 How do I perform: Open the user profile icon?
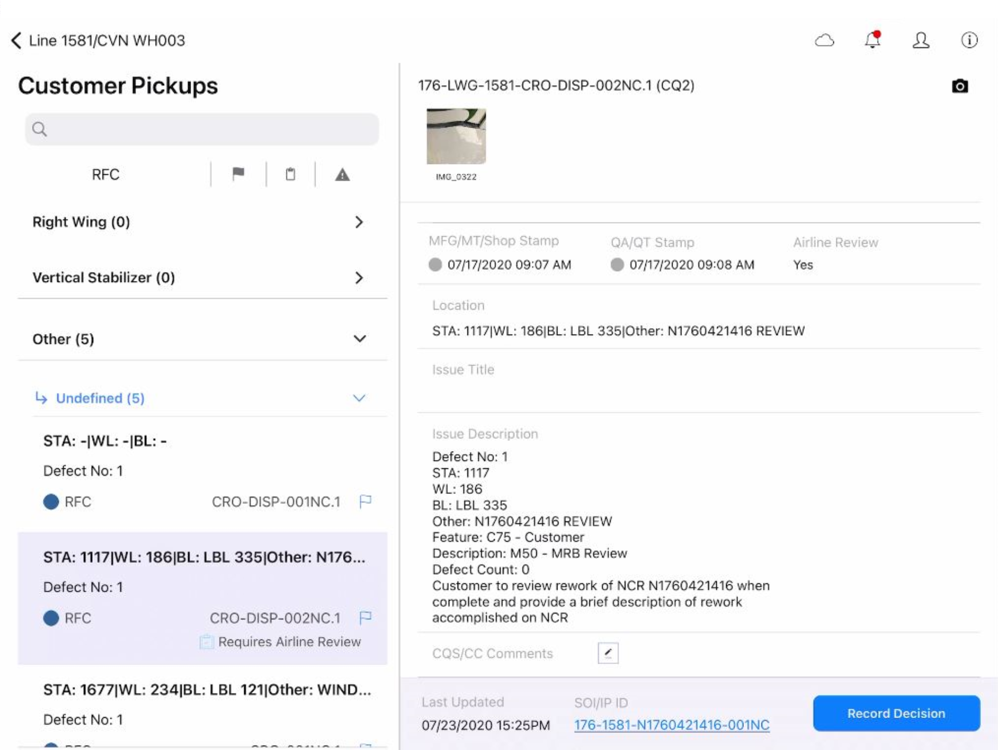pos(921,41)
